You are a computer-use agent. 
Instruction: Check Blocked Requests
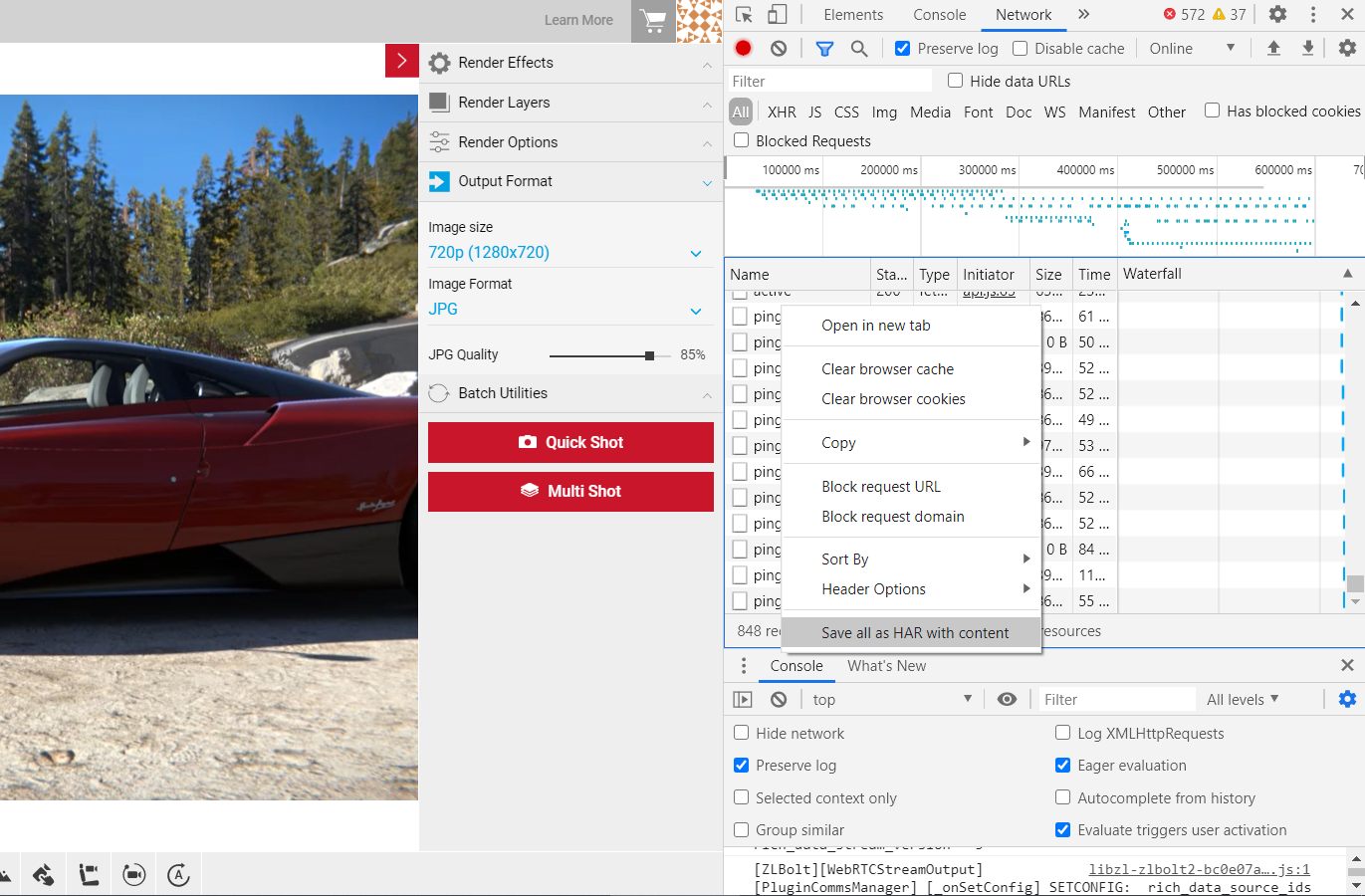(x=741, y=140)
